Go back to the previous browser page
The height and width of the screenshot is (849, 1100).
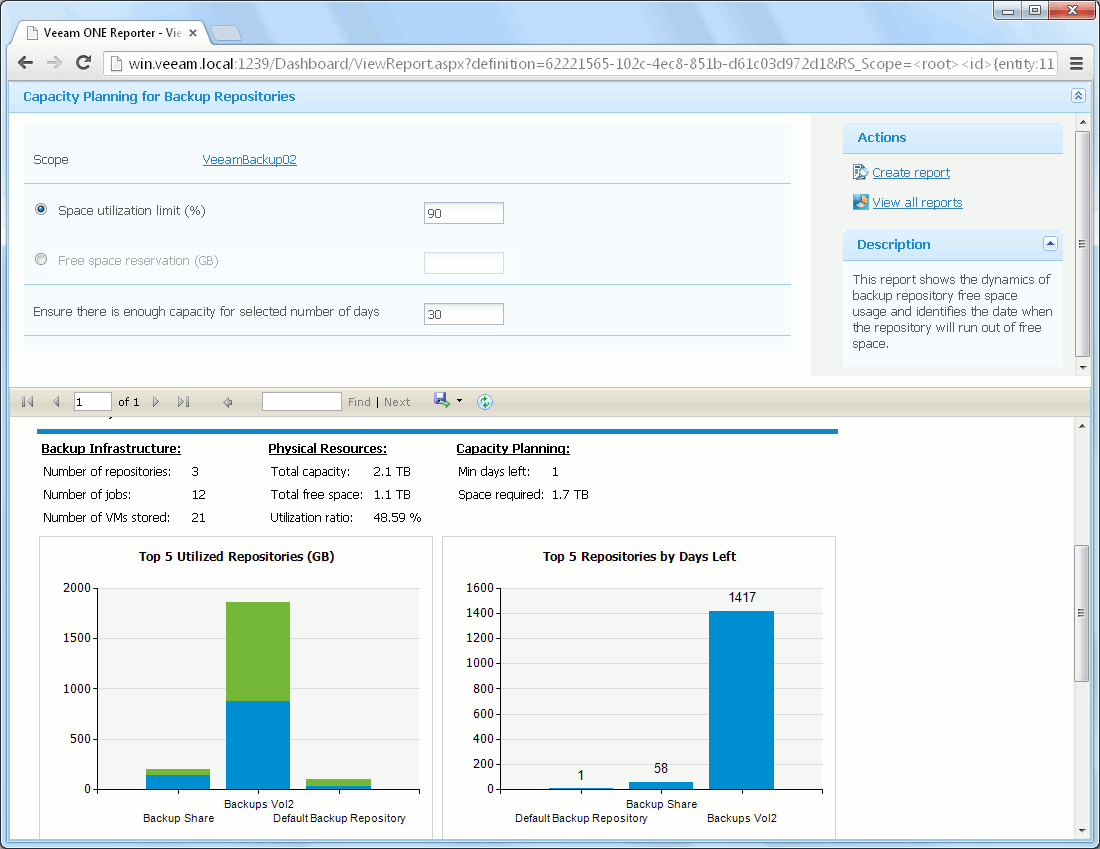(25, 63)
